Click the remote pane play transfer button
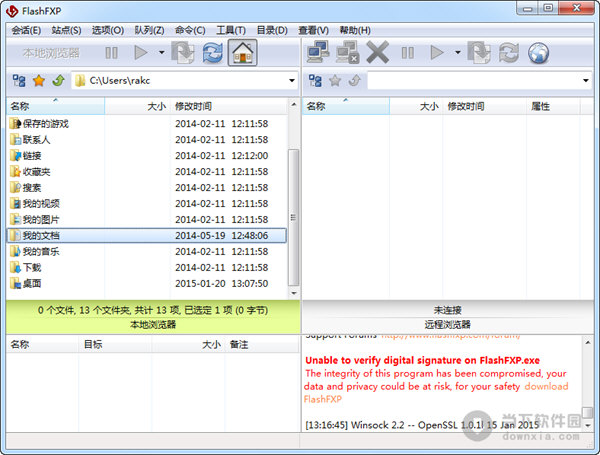The image size is (600, 455). (437, 53)
